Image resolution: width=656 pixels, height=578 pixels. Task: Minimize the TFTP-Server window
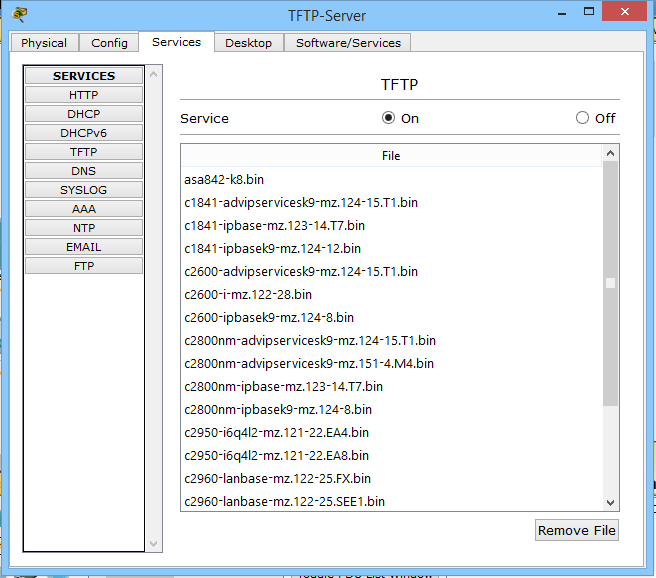[562, 14]
